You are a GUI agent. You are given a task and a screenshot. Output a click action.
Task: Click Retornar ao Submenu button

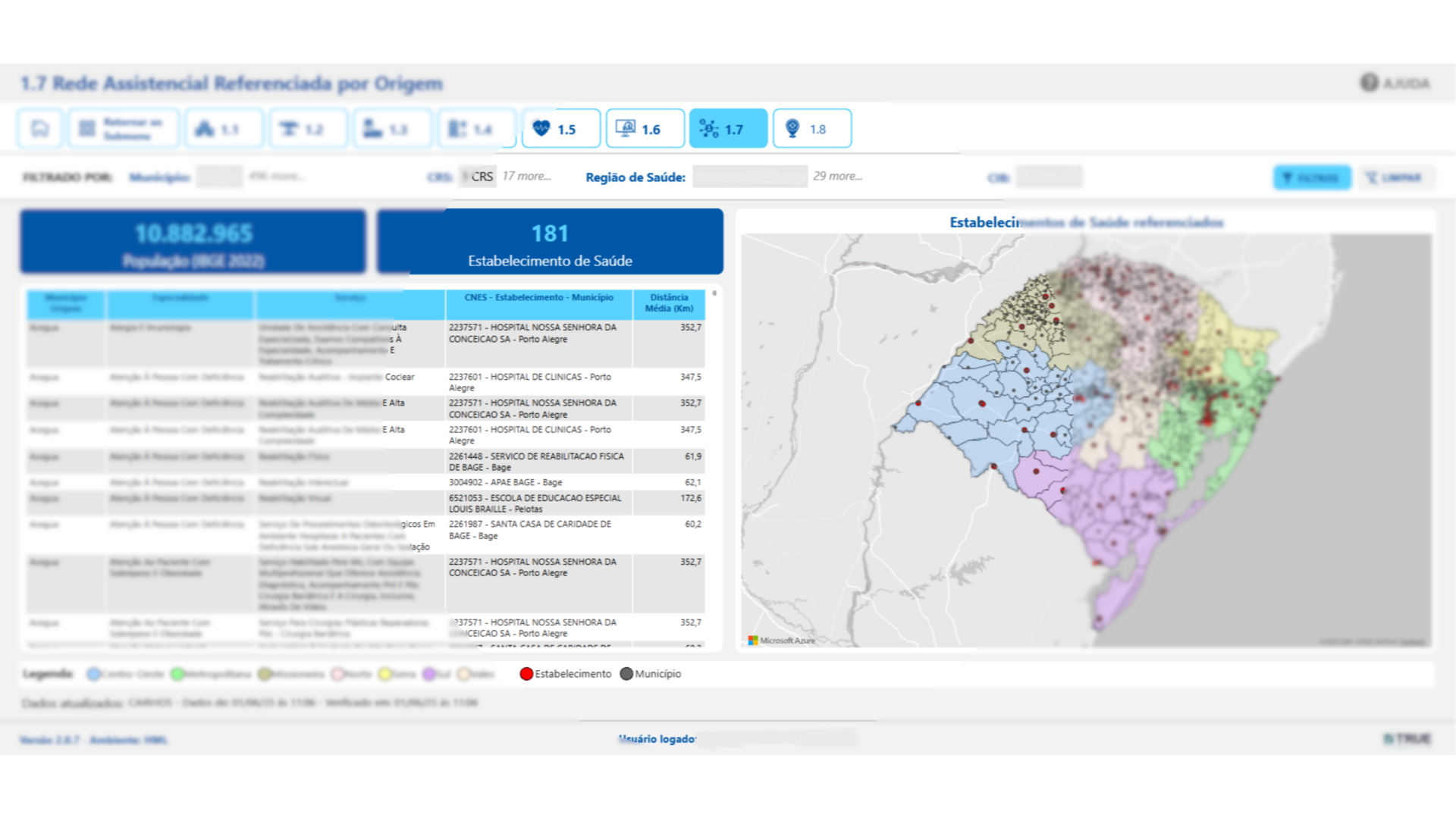pos(124,129)
